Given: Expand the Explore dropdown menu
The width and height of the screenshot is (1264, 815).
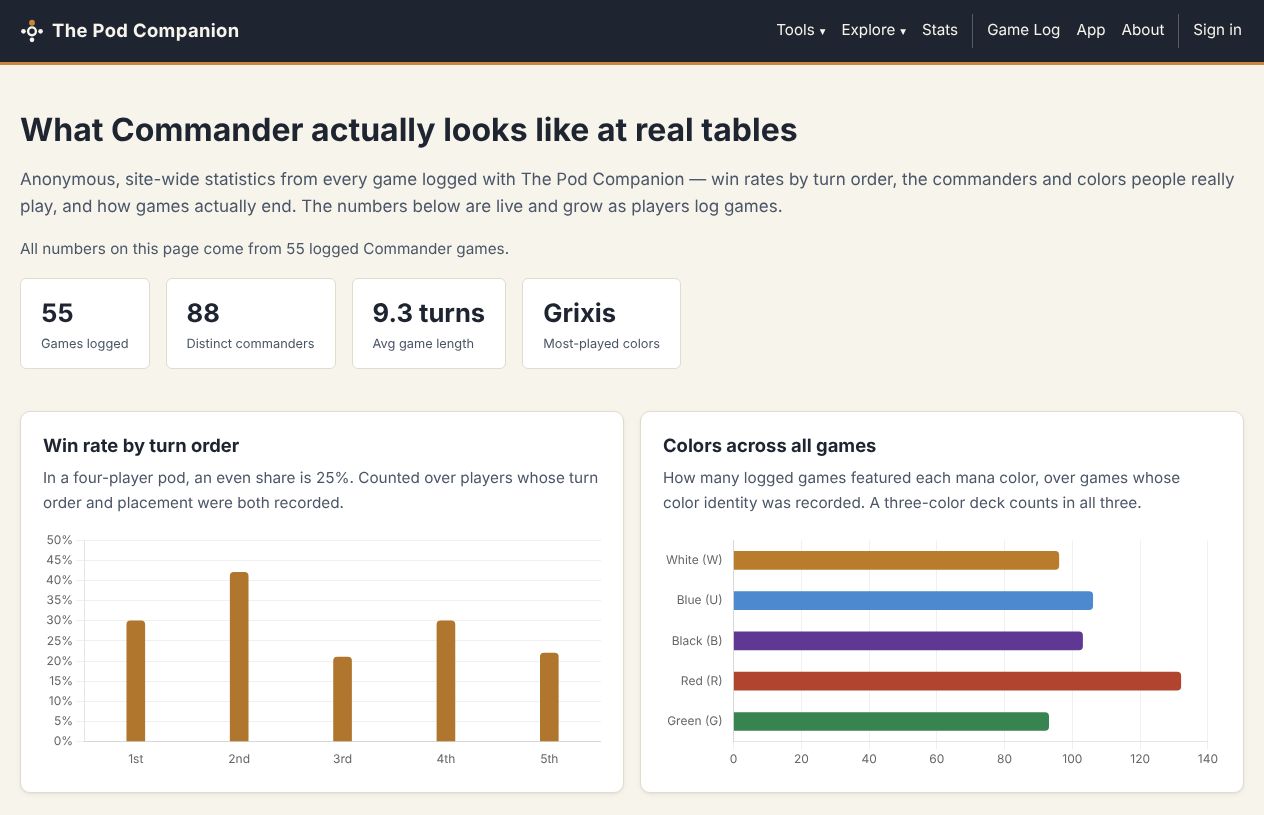Looking at the screenshot, I should pyautogui.click(x=874, y=30).
